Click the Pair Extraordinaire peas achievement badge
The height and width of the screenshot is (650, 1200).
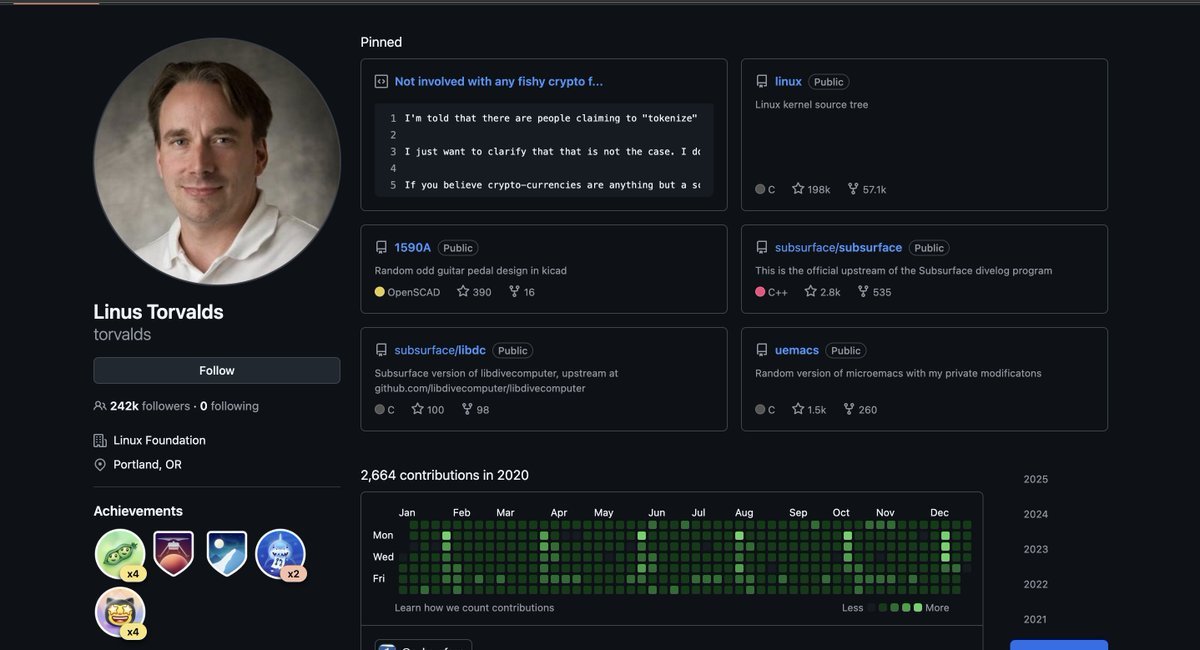[x=120, y=553]
